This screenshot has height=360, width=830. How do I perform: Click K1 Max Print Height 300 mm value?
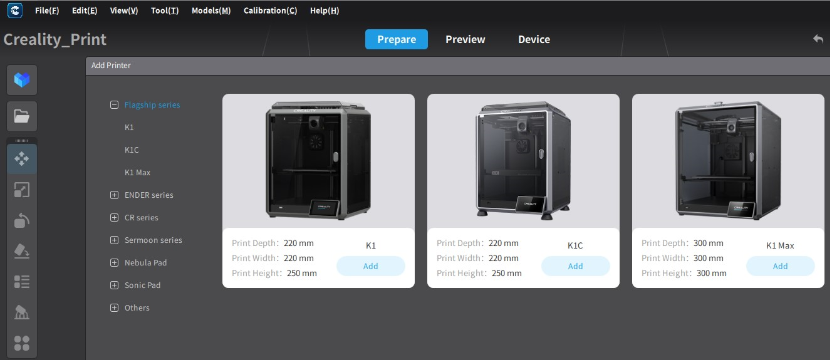point(711,273)
